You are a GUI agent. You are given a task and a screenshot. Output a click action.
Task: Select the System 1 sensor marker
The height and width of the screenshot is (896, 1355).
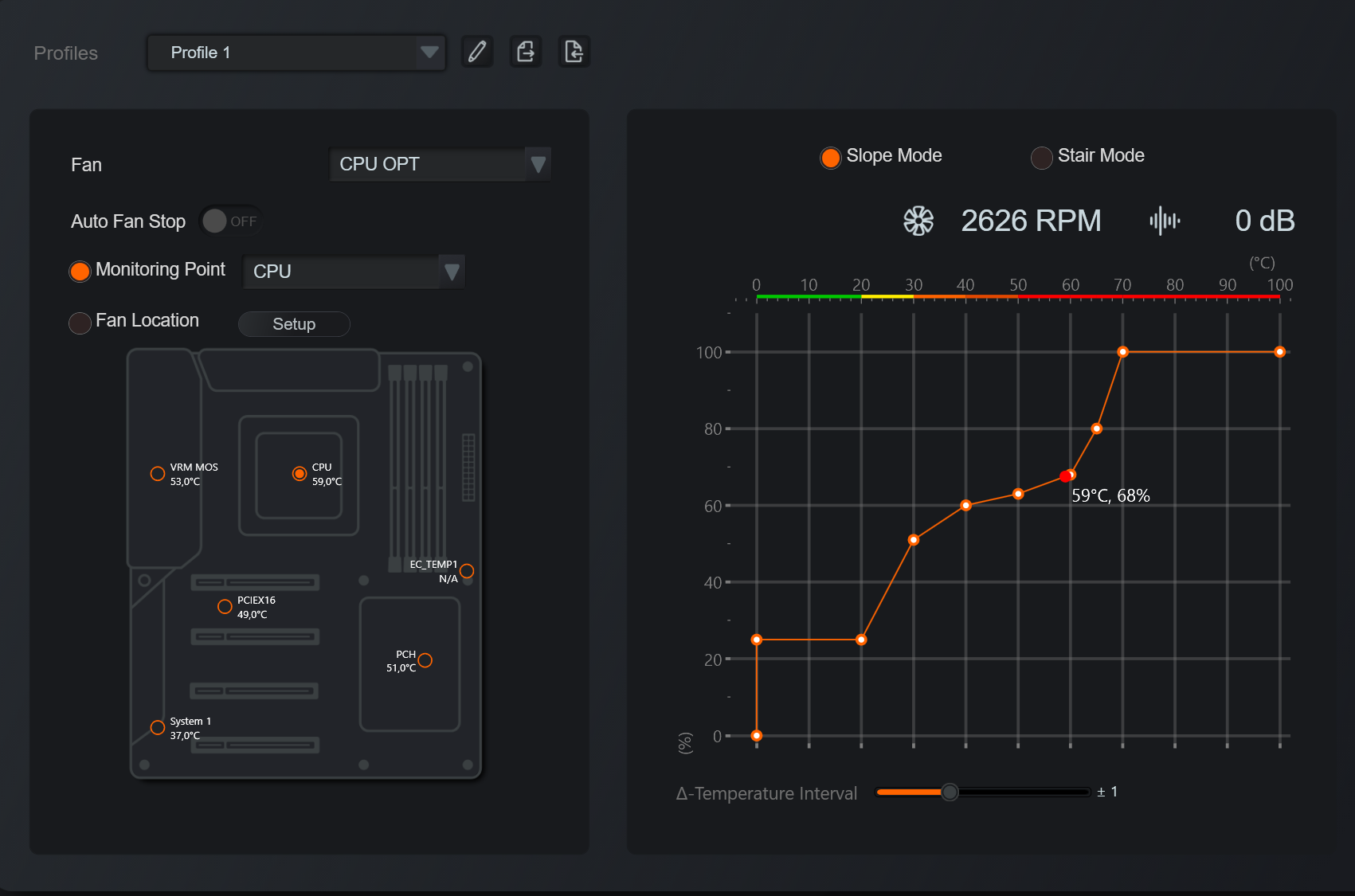pyautogui.click(x=158, y=727)
